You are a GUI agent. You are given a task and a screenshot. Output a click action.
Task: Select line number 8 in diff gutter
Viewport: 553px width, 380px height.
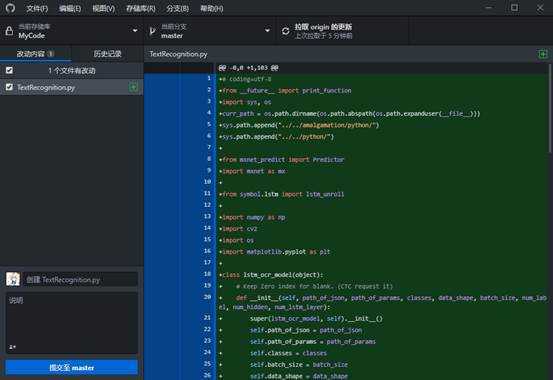pyautogui.click(x=209, y=159)
